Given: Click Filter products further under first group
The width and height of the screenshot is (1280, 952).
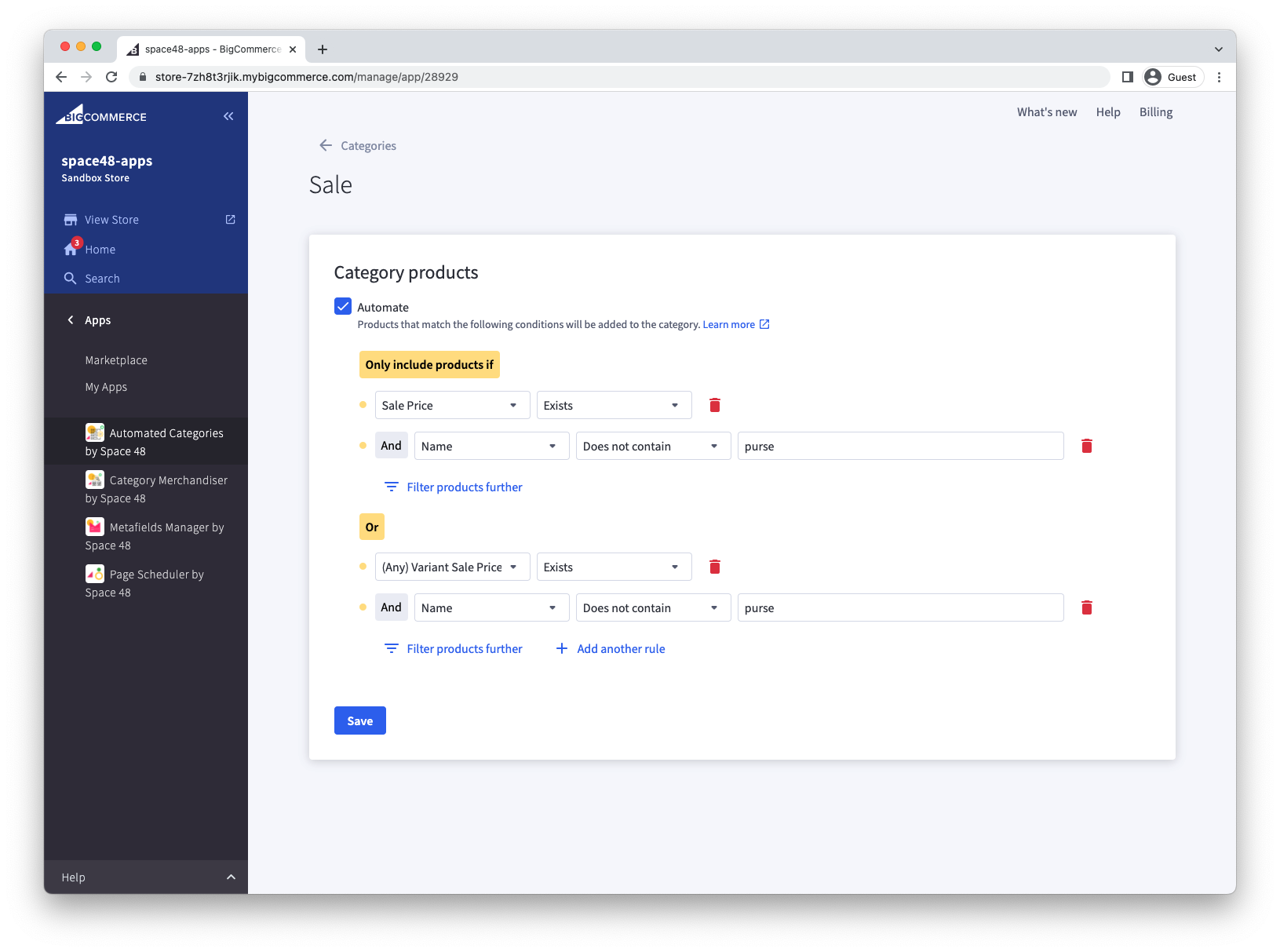Looking at the screenshot, I should click(x=454, y=487).
